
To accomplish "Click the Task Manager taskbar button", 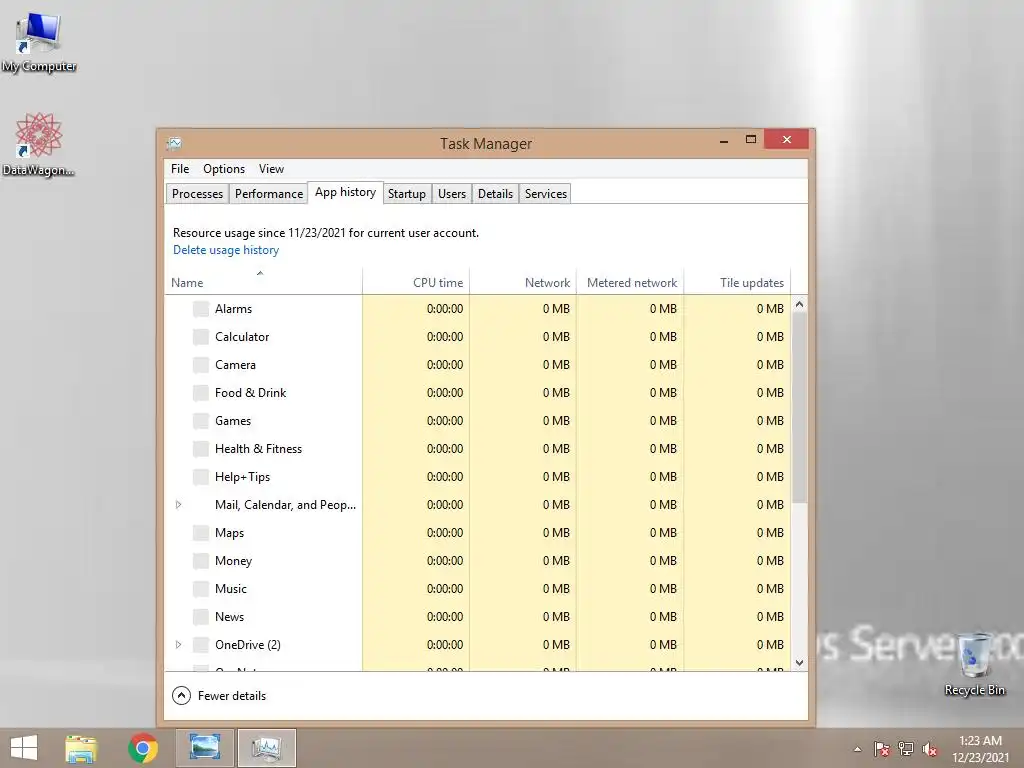I will pos(266,748).
